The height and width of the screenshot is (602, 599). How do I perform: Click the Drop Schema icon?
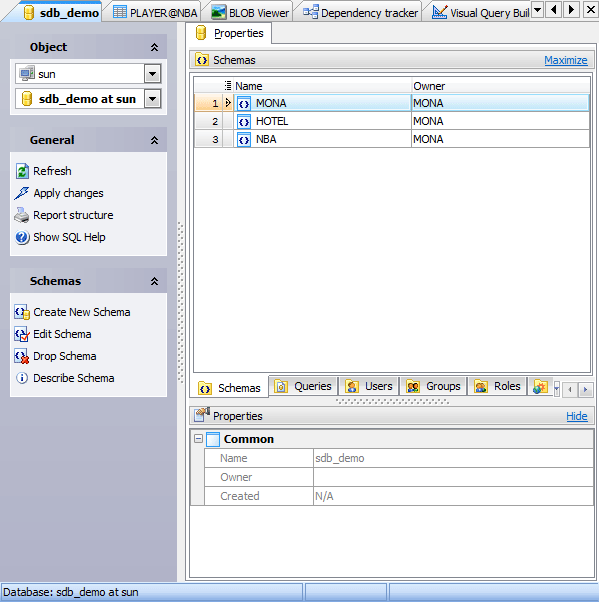tap(22, 356)
